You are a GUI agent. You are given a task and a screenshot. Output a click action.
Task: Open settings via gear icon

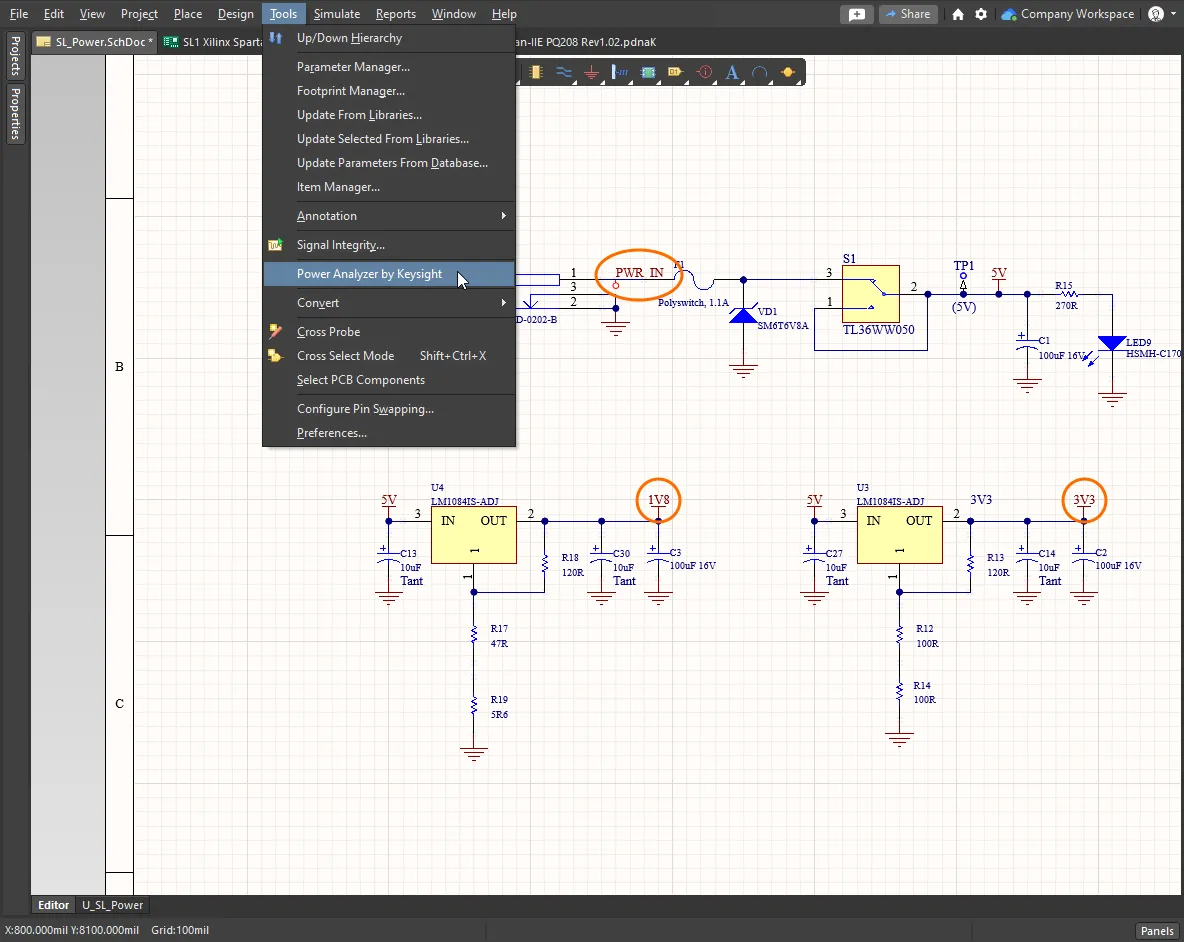(981, 14)
